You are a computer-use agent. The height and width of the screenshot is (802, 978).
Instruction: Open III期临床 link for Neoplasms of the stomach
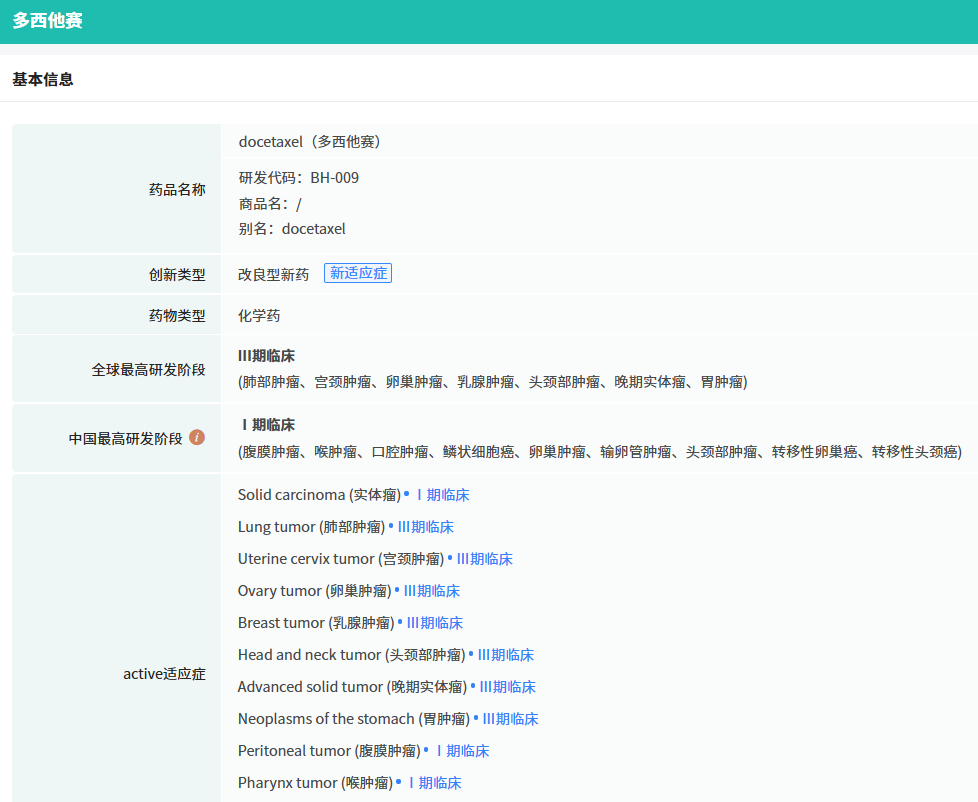tap(511, 719)
